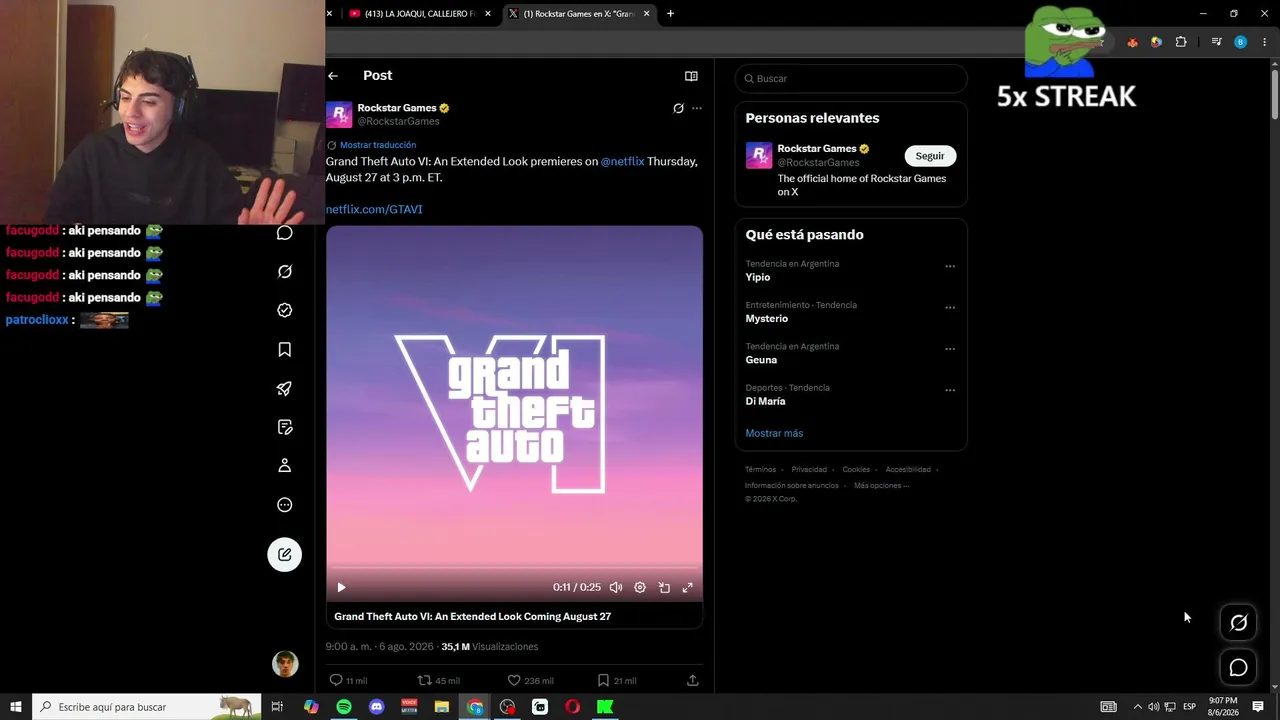Click Mostrar traducción
Viewport: 1280px width, 720px height.
point(378,145)
